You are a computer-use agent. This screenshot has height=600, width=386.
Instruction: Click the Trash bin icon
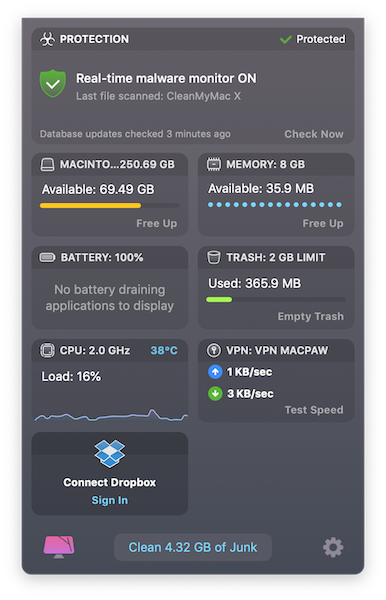[x=213, y=257]
